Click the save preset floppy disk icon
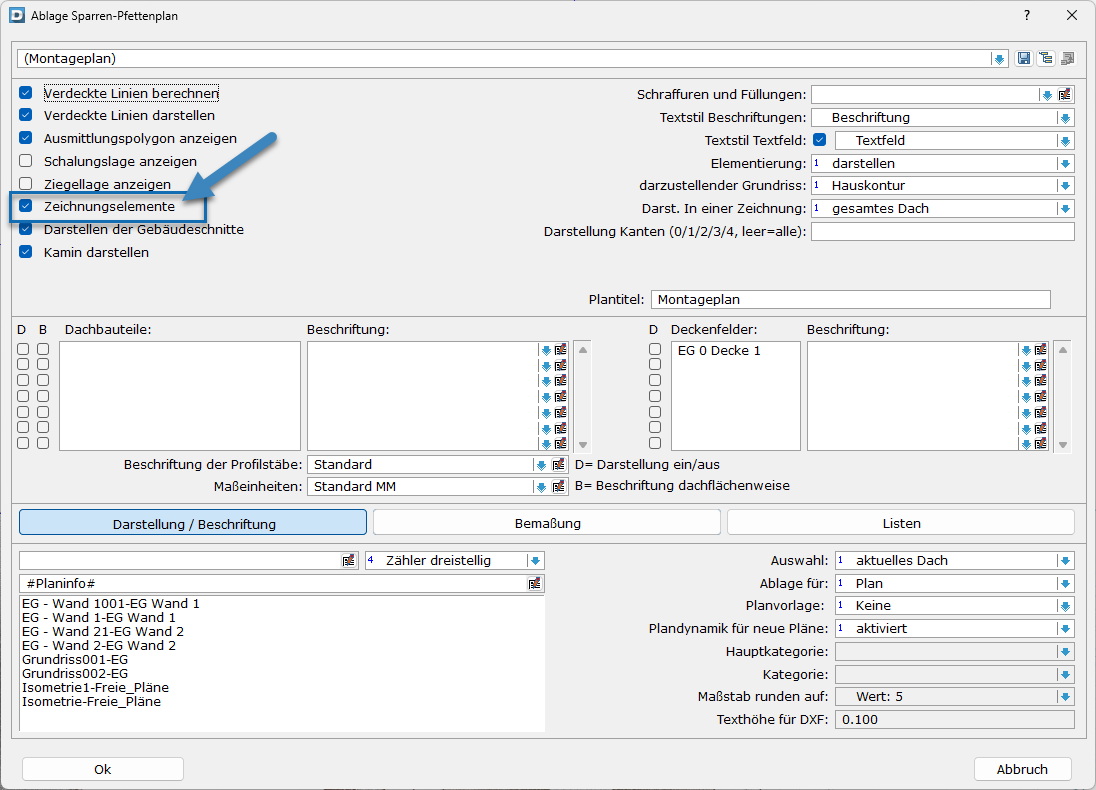The image size is (1096, 790). coord(1024,59)
